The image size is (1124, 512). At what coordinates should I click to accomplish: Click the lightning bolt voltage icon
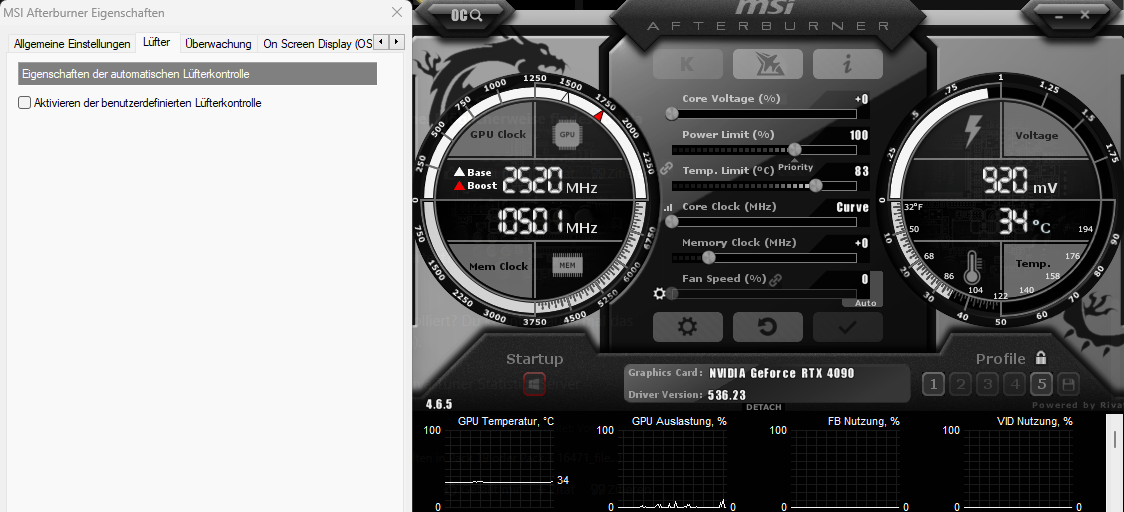(x=972, y=132)
